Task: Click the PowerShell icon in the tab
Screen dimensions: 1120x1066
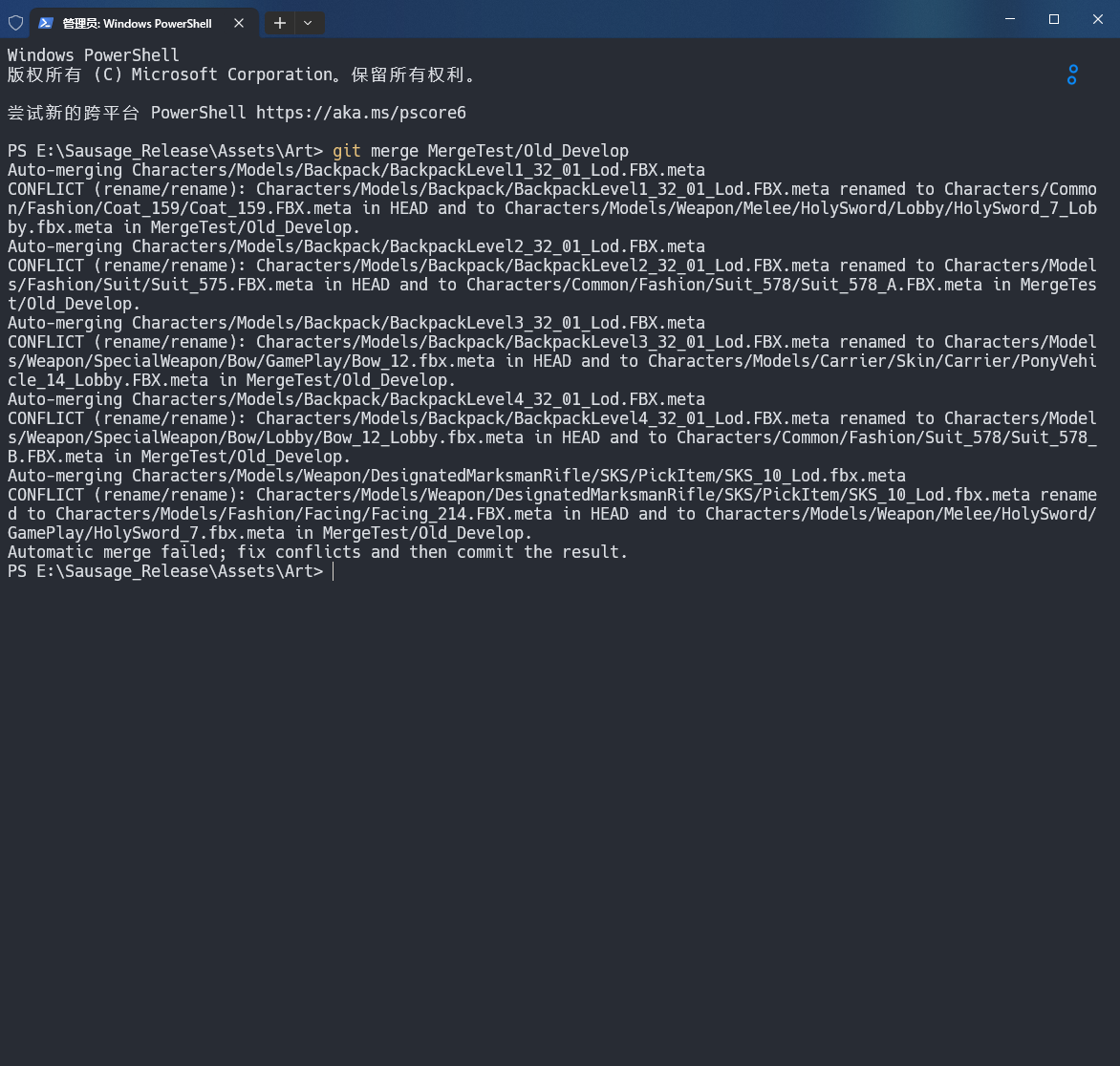Action: (x=46, y=22)
